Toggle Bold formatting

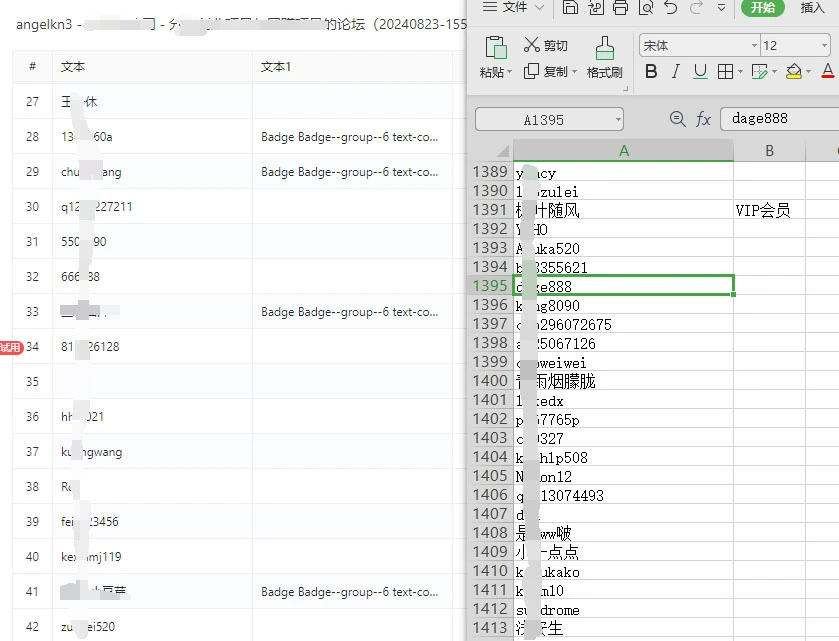tap(651, 72)
